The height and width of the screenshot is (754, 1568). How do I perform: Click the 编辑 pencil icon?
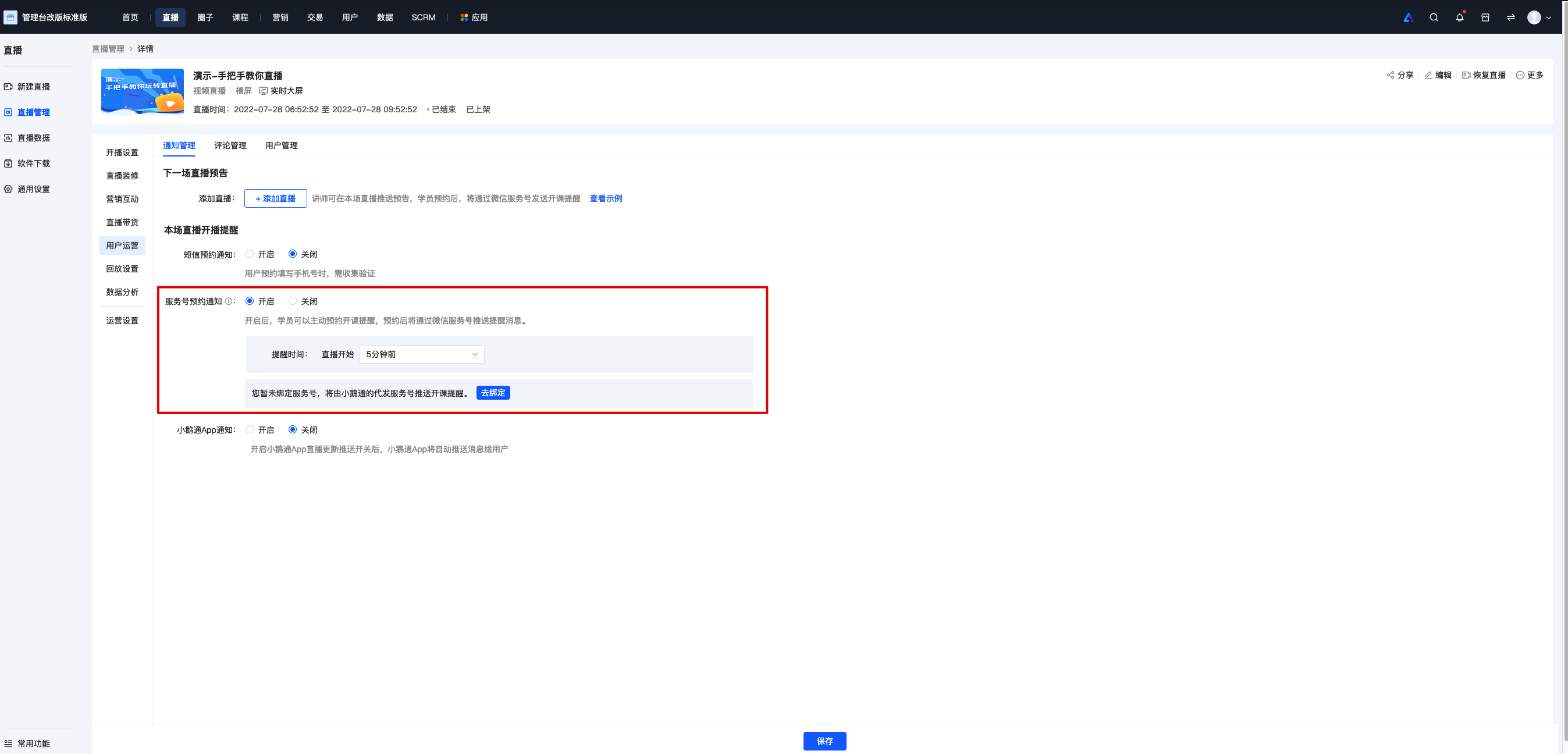tap(1428, 76)
